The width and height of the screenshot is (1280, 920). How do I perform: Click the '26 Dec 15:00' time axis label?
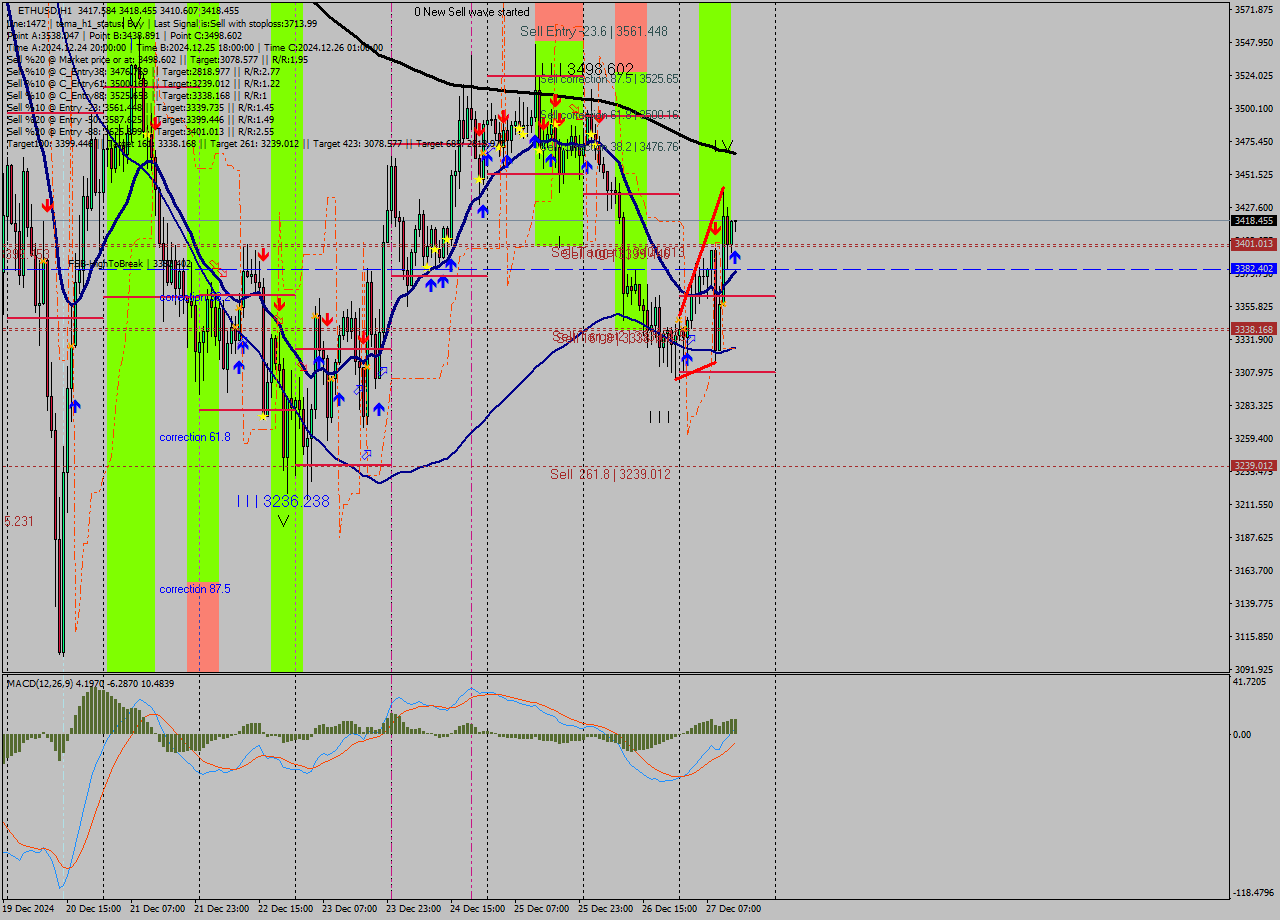[x=669, y=909]
